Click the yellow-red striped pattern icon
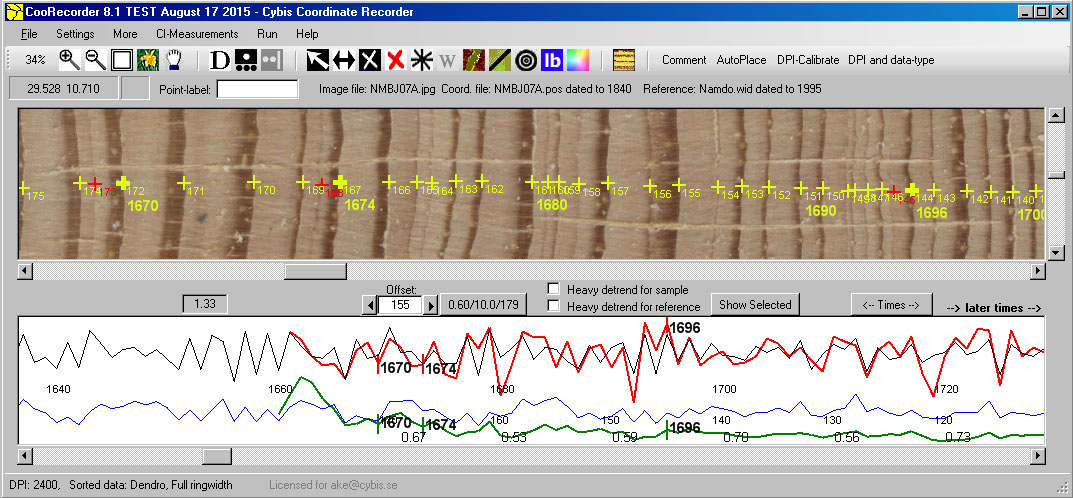The width and height of the screenshot is (1073, 498). pyautogui.click(x=623, y=60)
